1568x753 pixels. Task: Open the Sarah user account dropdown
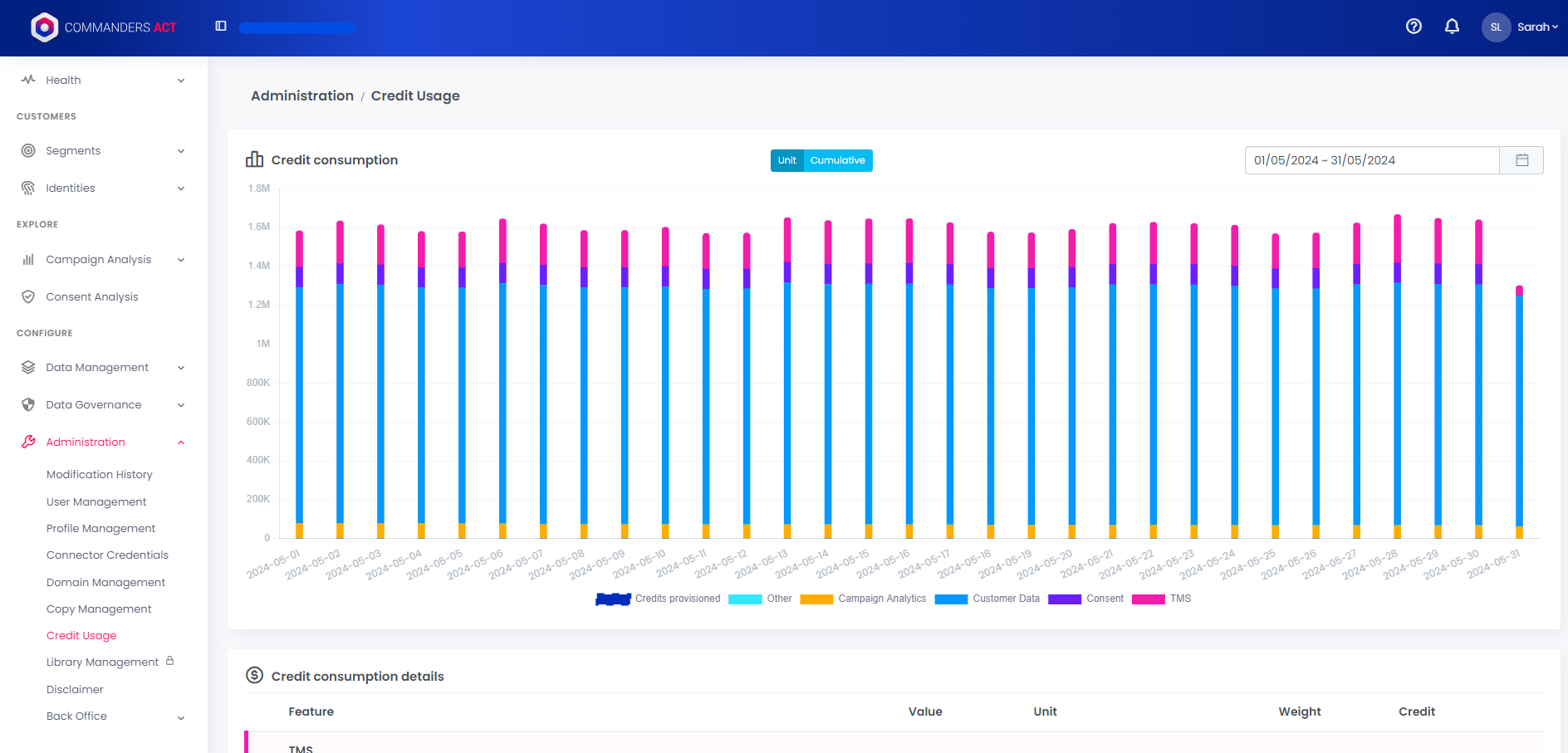[1521, 27]
